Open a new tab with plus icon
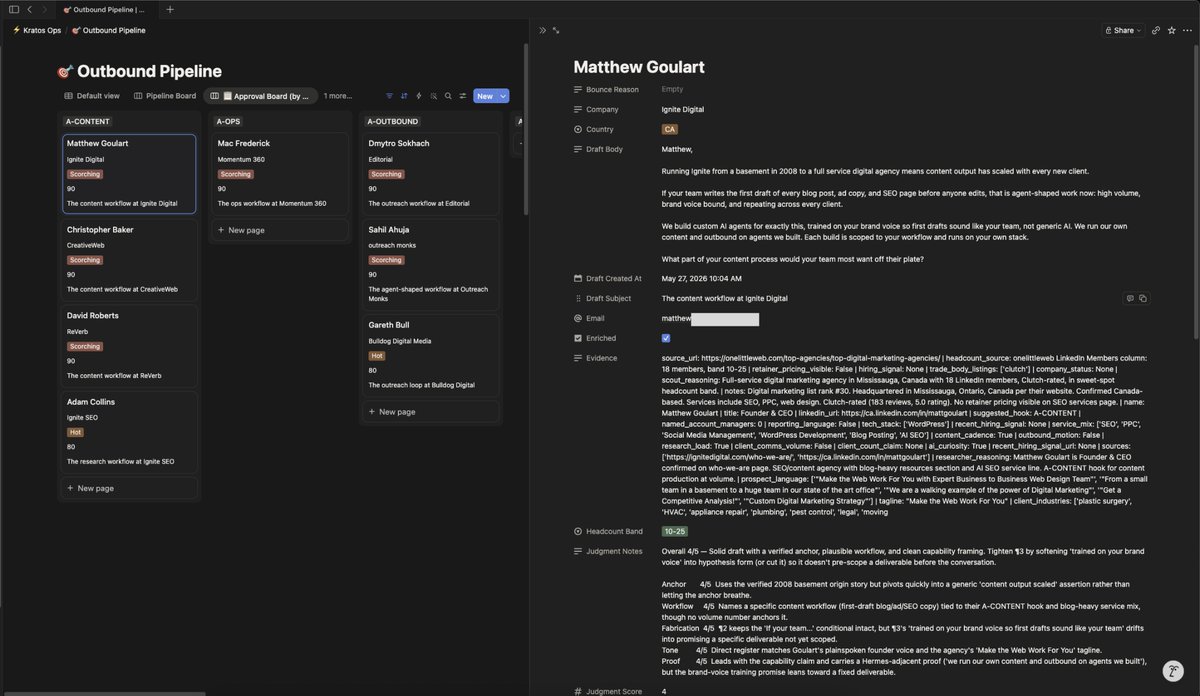The height and width of the screenshot is (696, 1200). 169,9
